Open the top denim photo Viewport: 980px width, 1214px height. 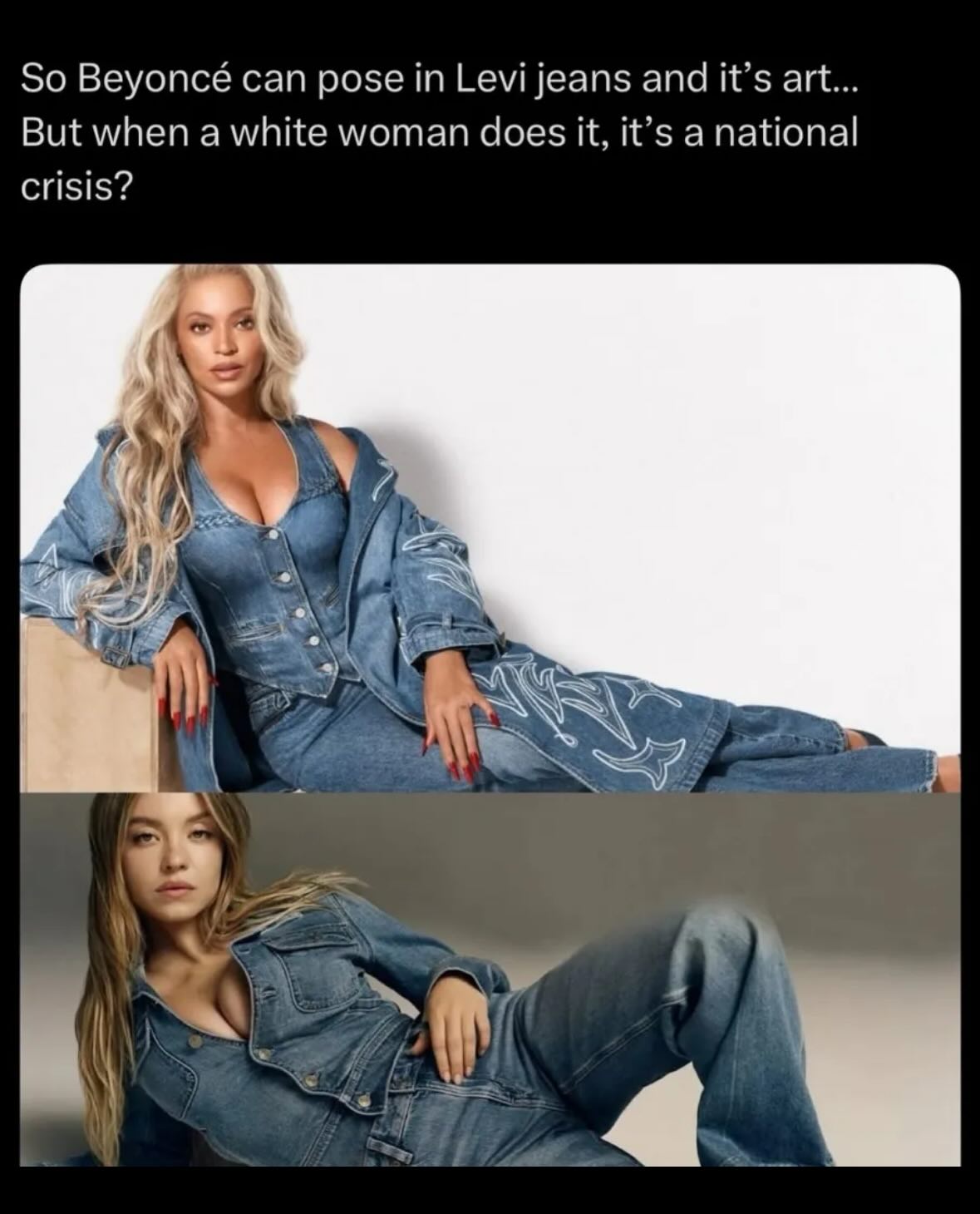(x=490, y=528)
